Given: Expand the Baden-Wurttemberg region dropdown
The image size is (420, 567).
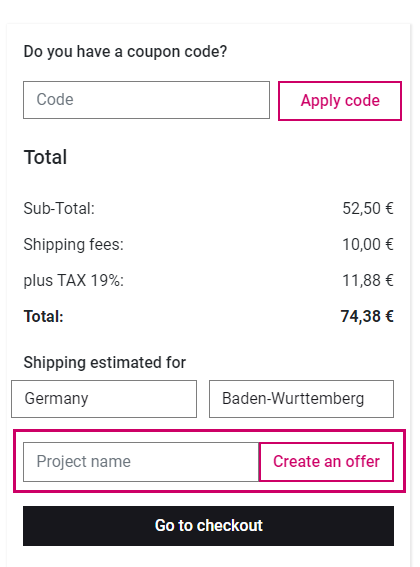Looking at the screenshot, I should 301,399.
